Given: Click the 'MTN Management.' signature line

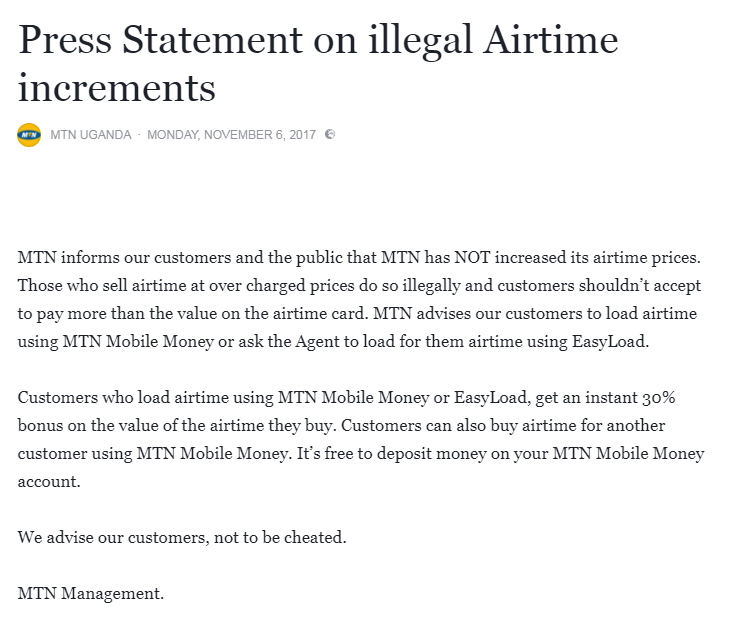Looking at the screenshot, I should click(x=91, y=593).
